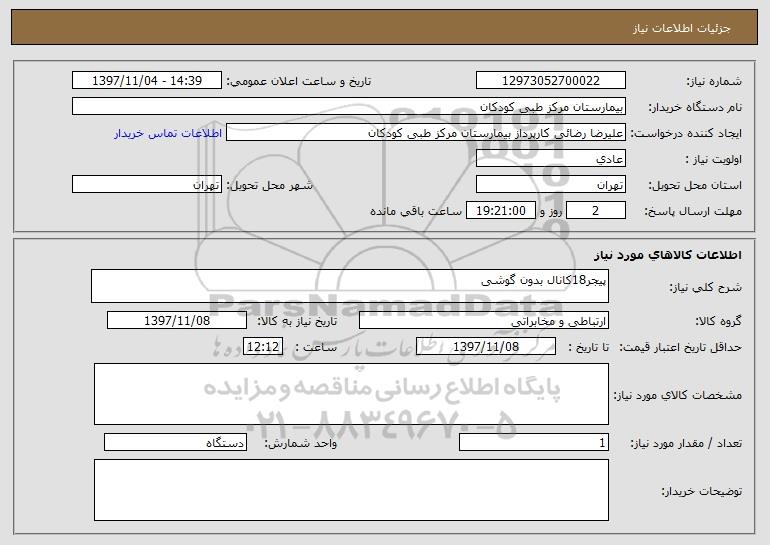Click the section heading اطلاعات کالاهای مورد نیاز
This screenshot has width=770, height=545.
(667, 255)
